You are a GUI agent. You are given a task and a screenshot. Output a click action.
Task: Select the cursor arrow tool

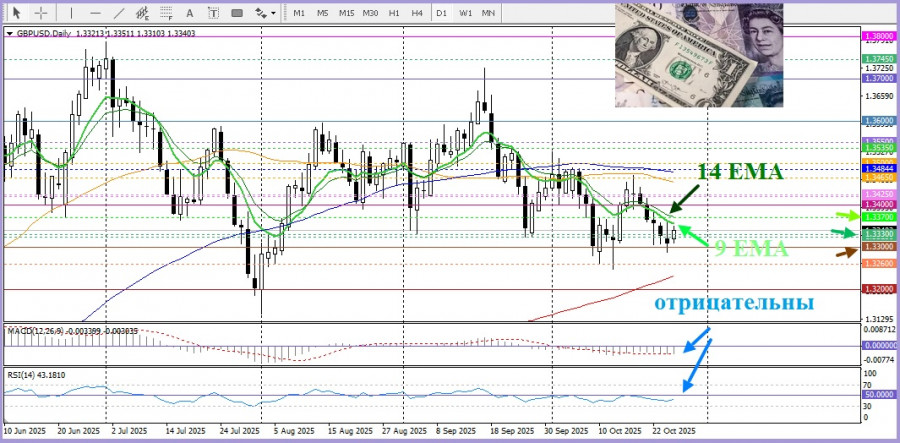pyautogui.click(x=17, y=13)
